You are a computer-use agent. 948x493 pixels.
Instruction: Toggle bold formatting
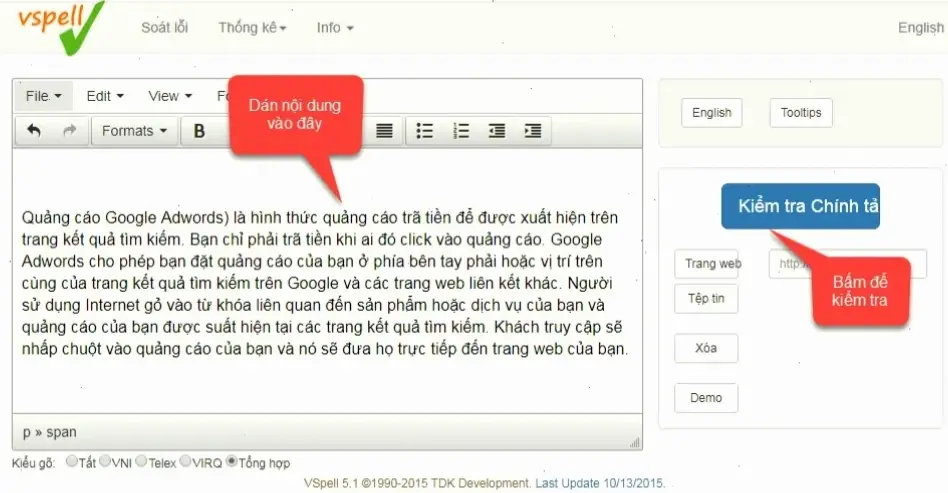point(199,131)
